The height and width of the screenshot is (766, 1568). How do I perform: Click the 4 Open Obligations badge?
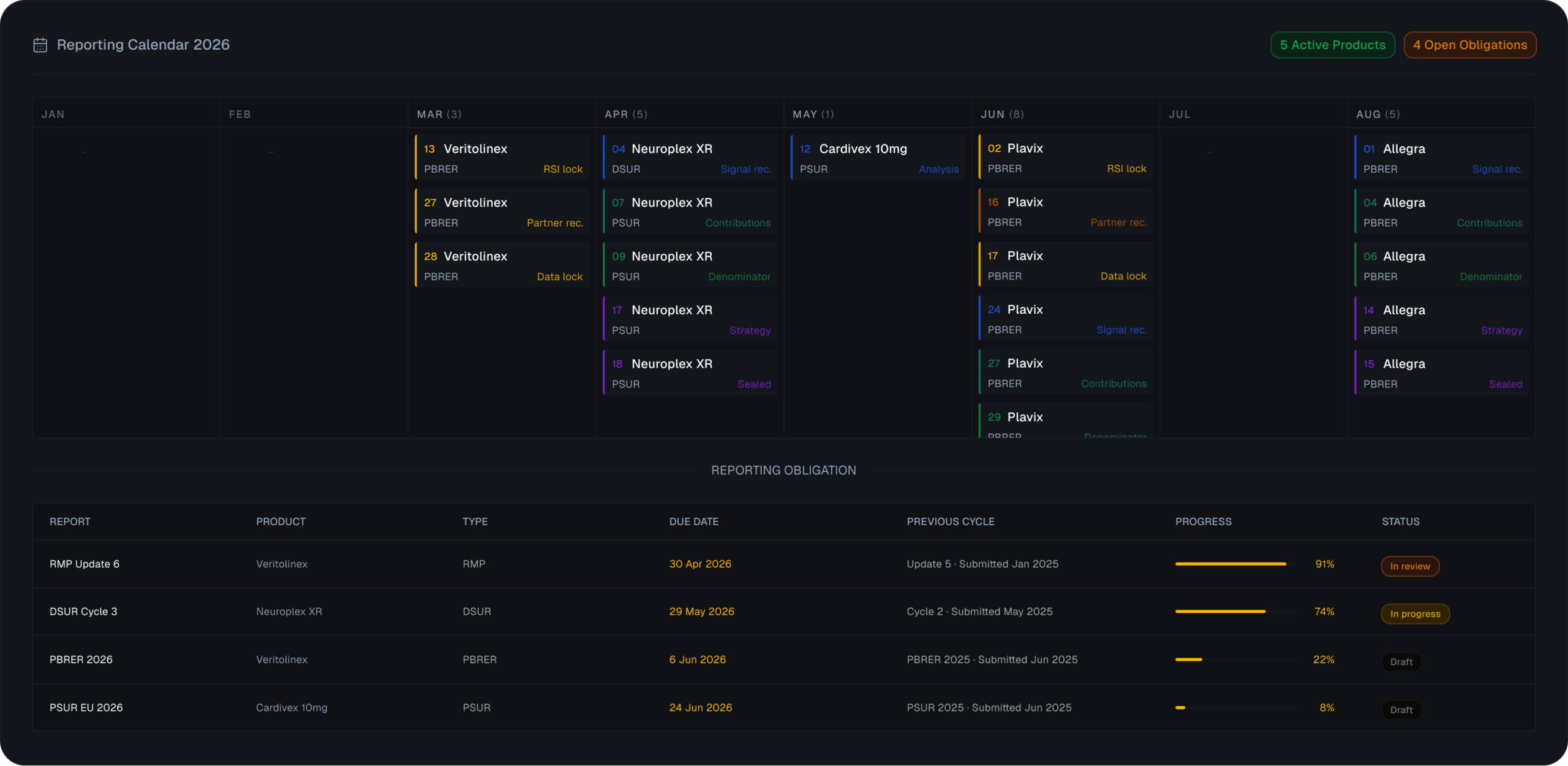[1469, 45]
